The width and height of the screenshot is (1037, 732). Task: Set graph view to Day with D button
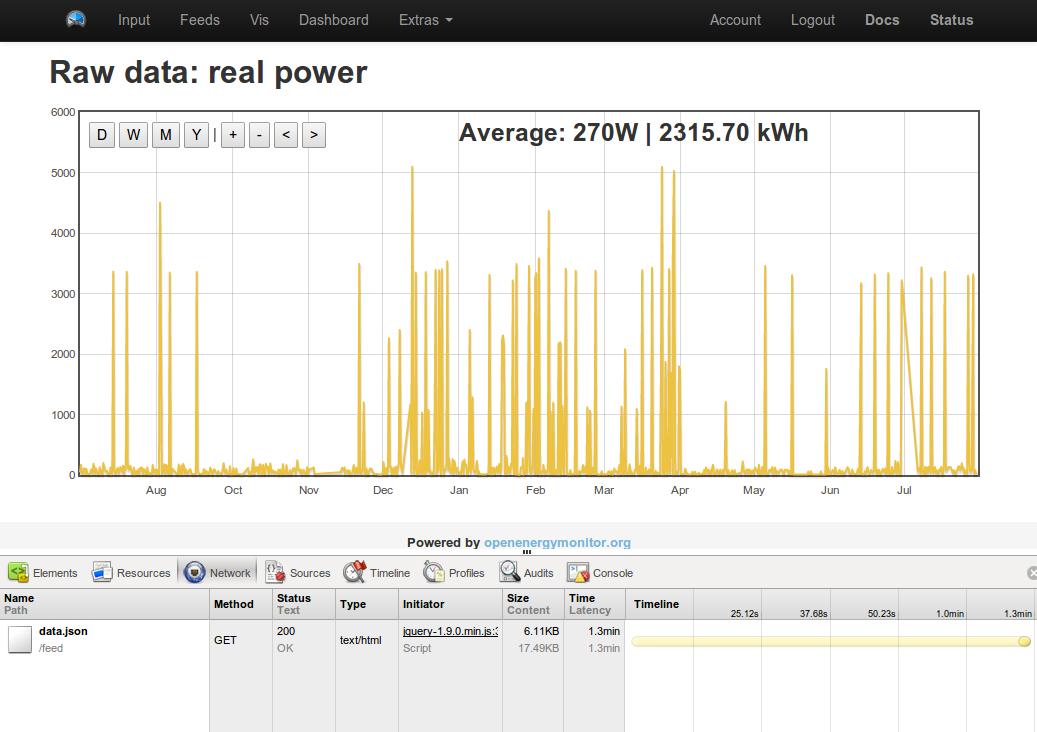pos(102,135)
